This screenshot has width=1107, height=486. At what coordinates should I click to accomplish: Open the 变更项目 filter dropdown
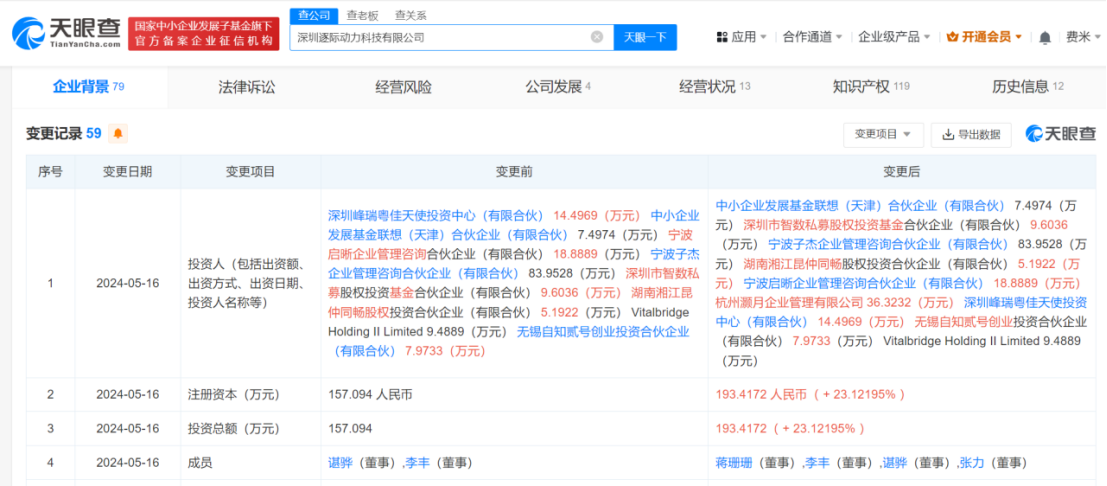tap(883, 134)
